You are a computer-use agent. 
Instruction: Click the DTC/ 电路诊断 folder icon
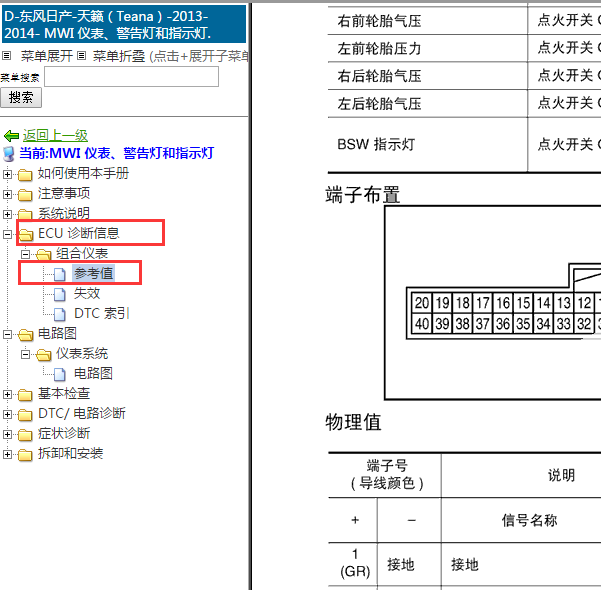coord(25,415)
